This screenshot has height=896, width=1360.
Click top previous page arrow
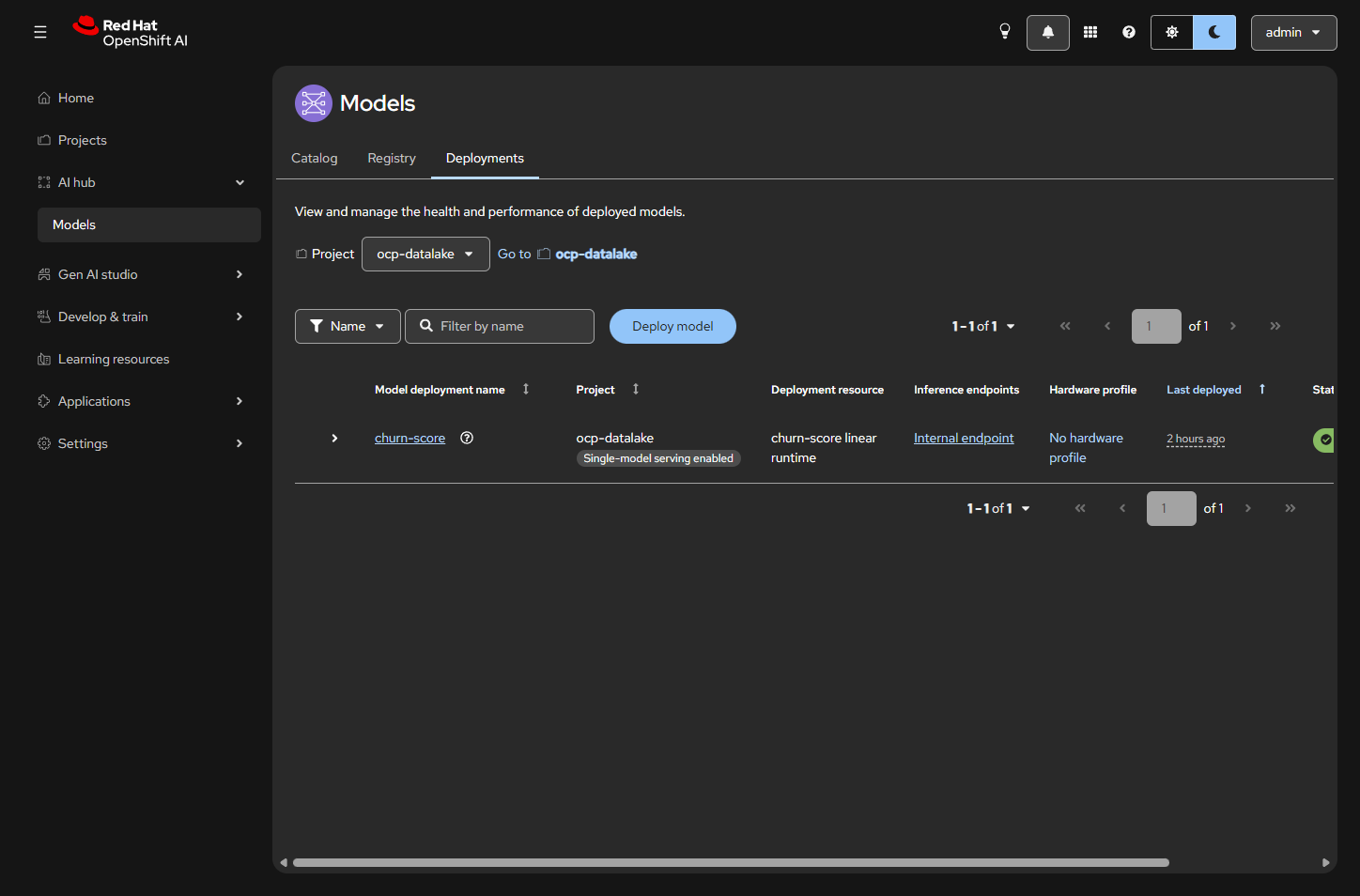pyautogui.click(x=1107, y=326)
